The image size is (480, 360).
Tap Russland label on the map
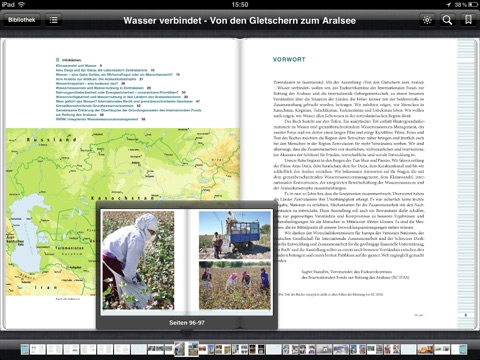(51, 139)
